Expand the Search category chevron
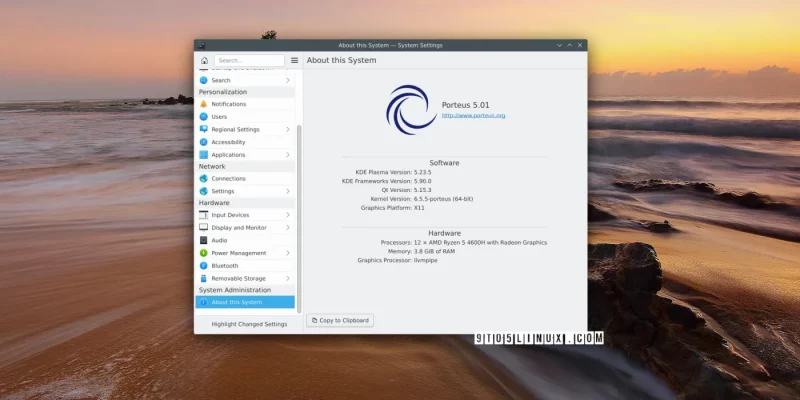 coord(288,80)
